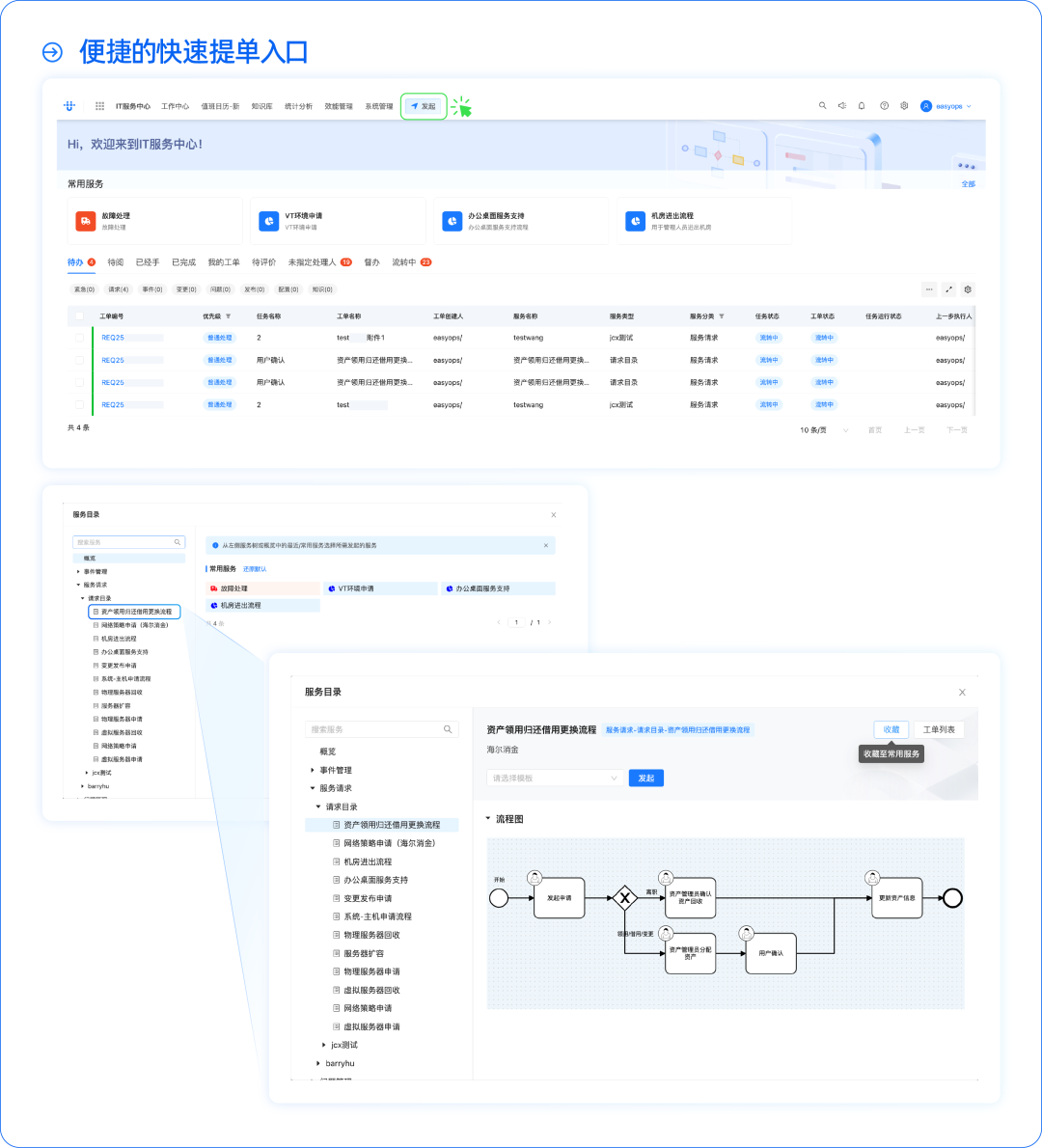Click VT环境申请 chip in small dialog
Image resolution: width=1042 pixels, height=1148 pixels.
pos(380,588)
